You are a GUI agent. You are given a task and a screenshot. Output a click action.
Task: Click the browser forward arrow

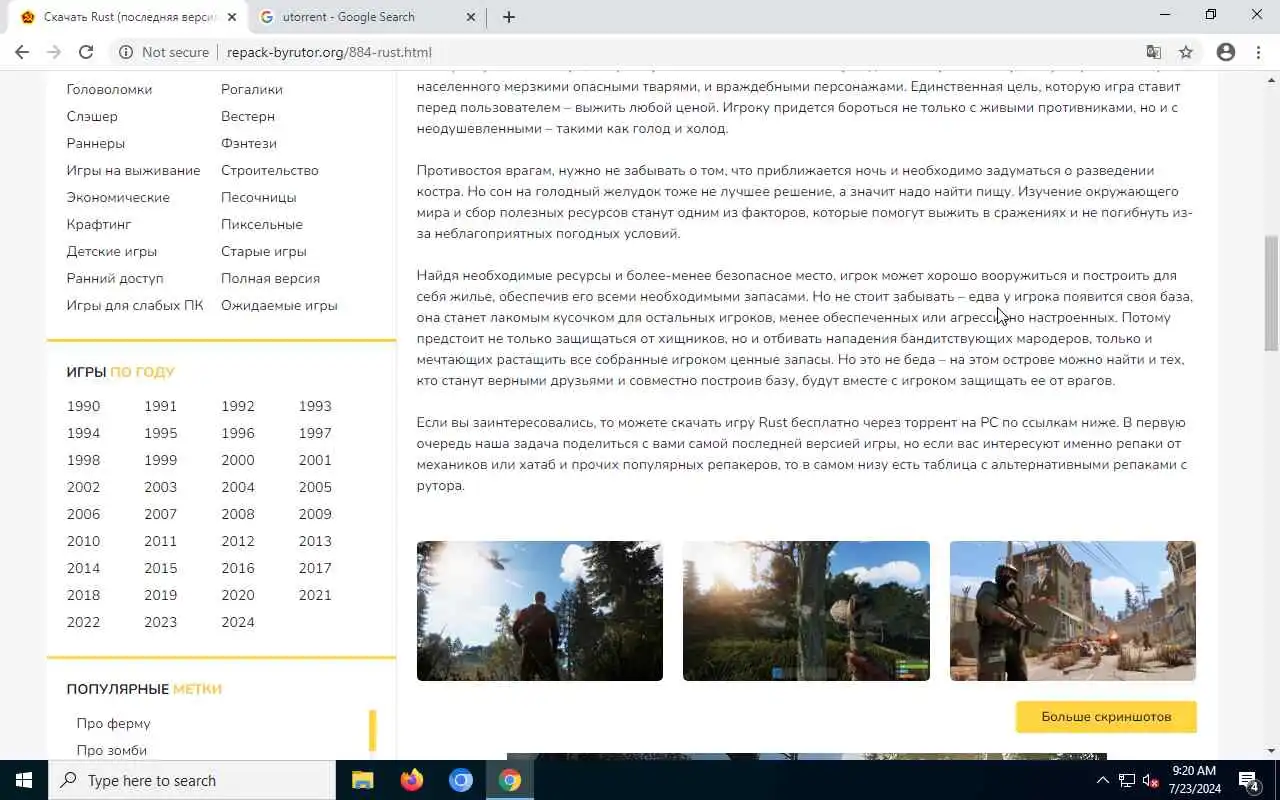tap(54, 52)
